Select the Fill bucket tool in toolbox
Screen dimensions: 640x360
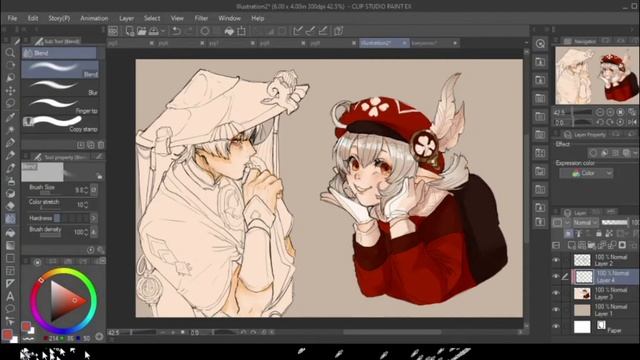tap(10, 232)
